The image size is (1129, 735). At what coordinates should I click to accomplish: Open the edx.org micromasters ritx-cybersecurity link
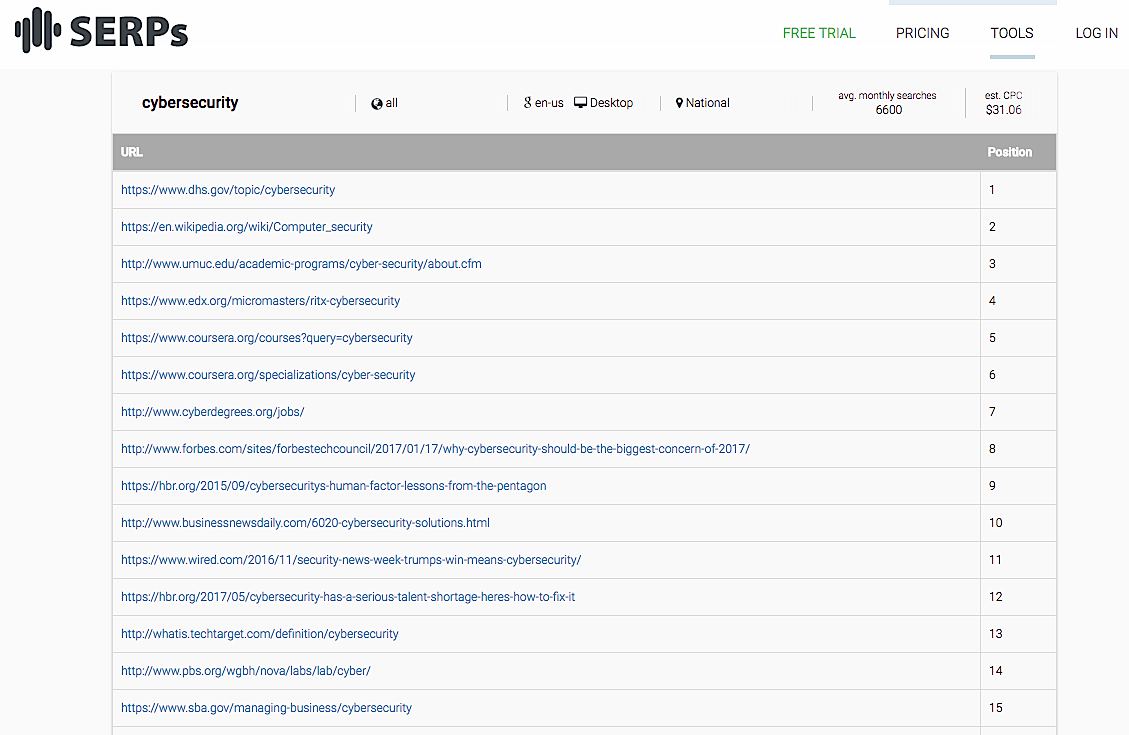click(261, 301)
